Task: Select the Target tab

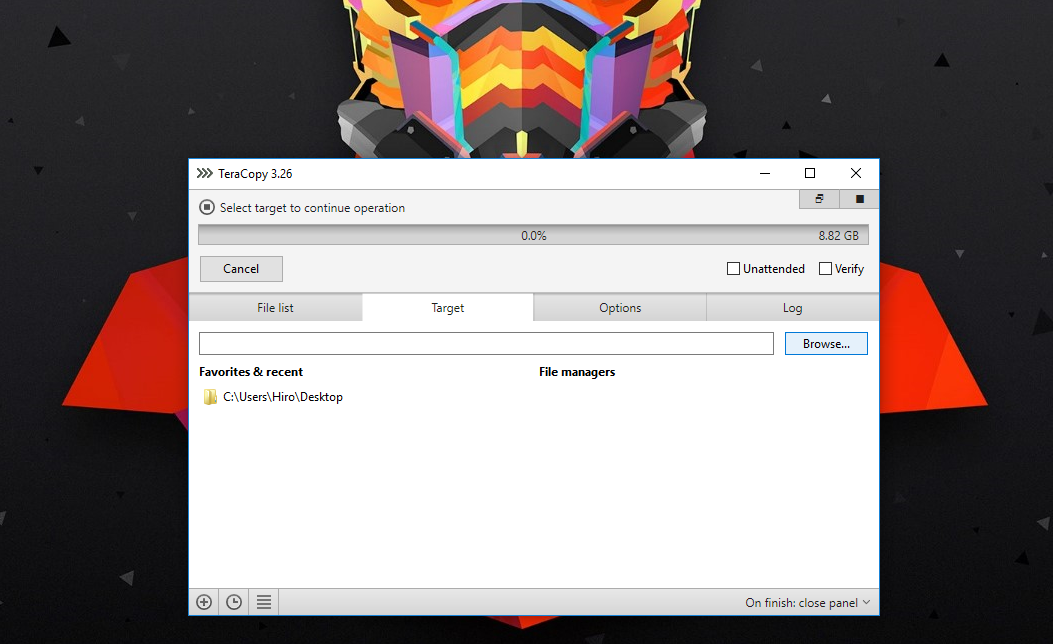Action: (447, 308)
